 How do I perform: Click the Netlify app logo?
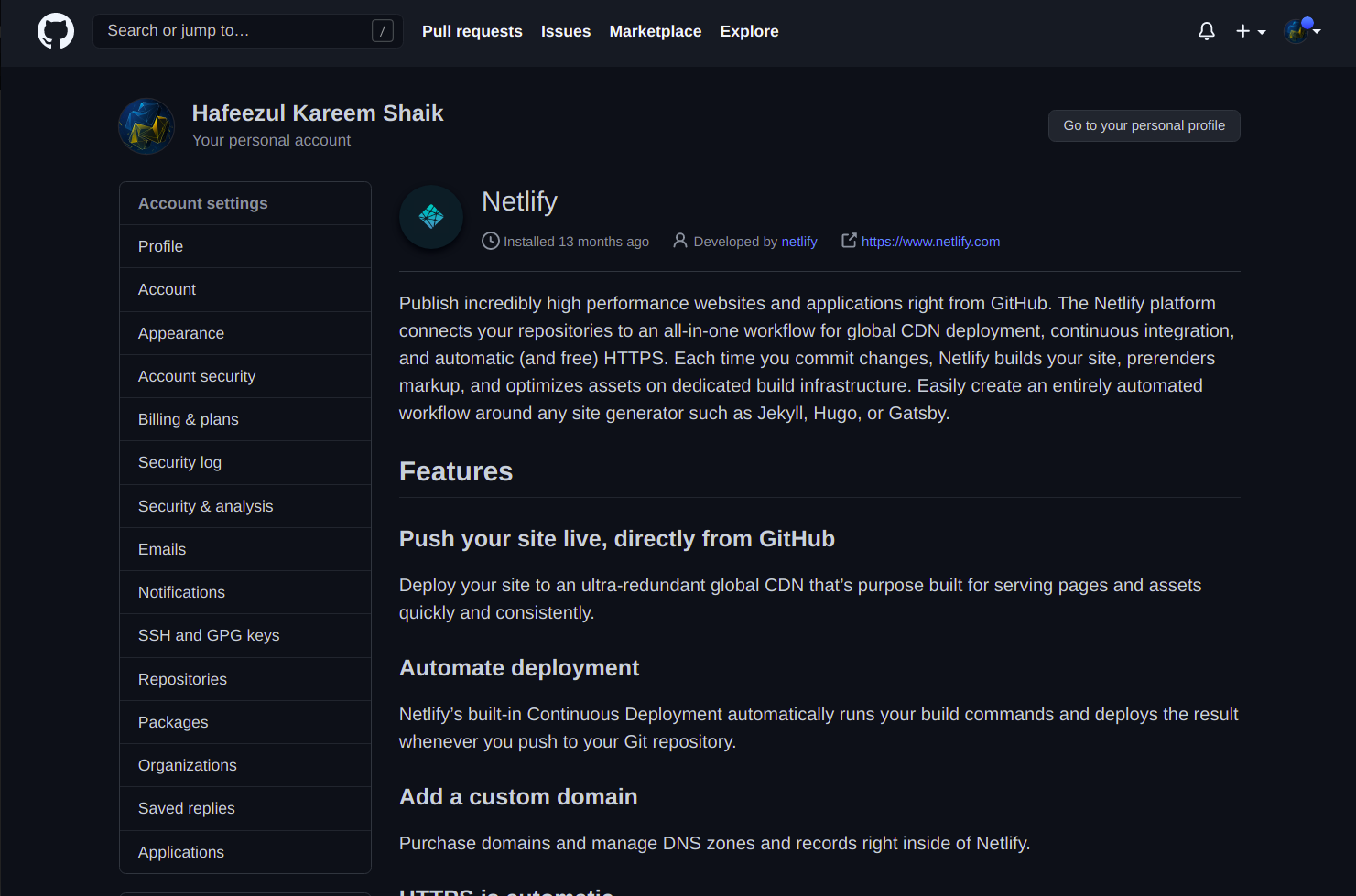point(431,217)
